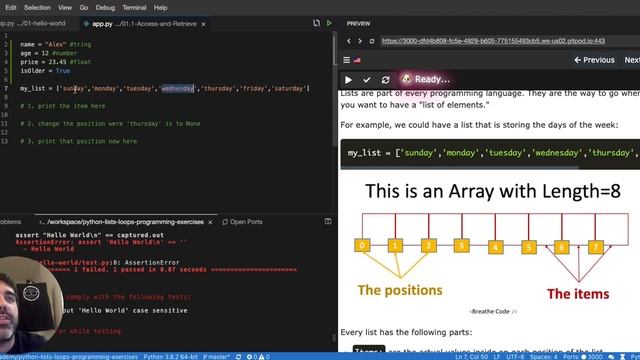Go to the Next exercise
The height and width of the screenshot is (360, 640).
click(632, 60)
